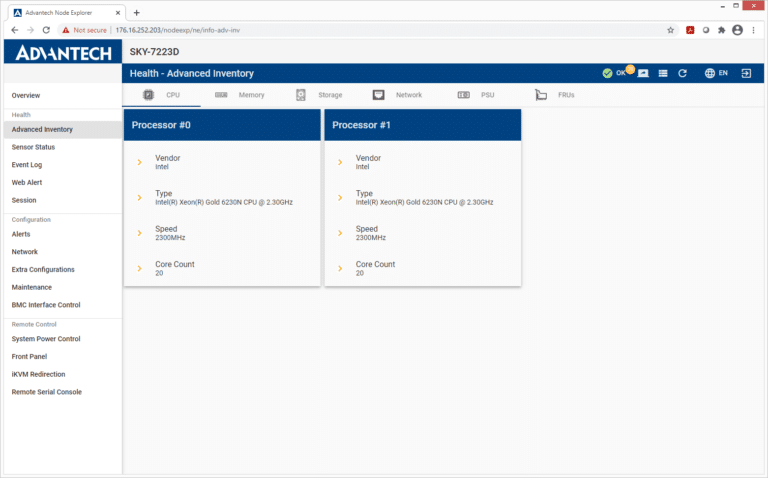Click the CPU chip icon tab
The height and width of the screenshot is (478, 768).
coord(148,95)
